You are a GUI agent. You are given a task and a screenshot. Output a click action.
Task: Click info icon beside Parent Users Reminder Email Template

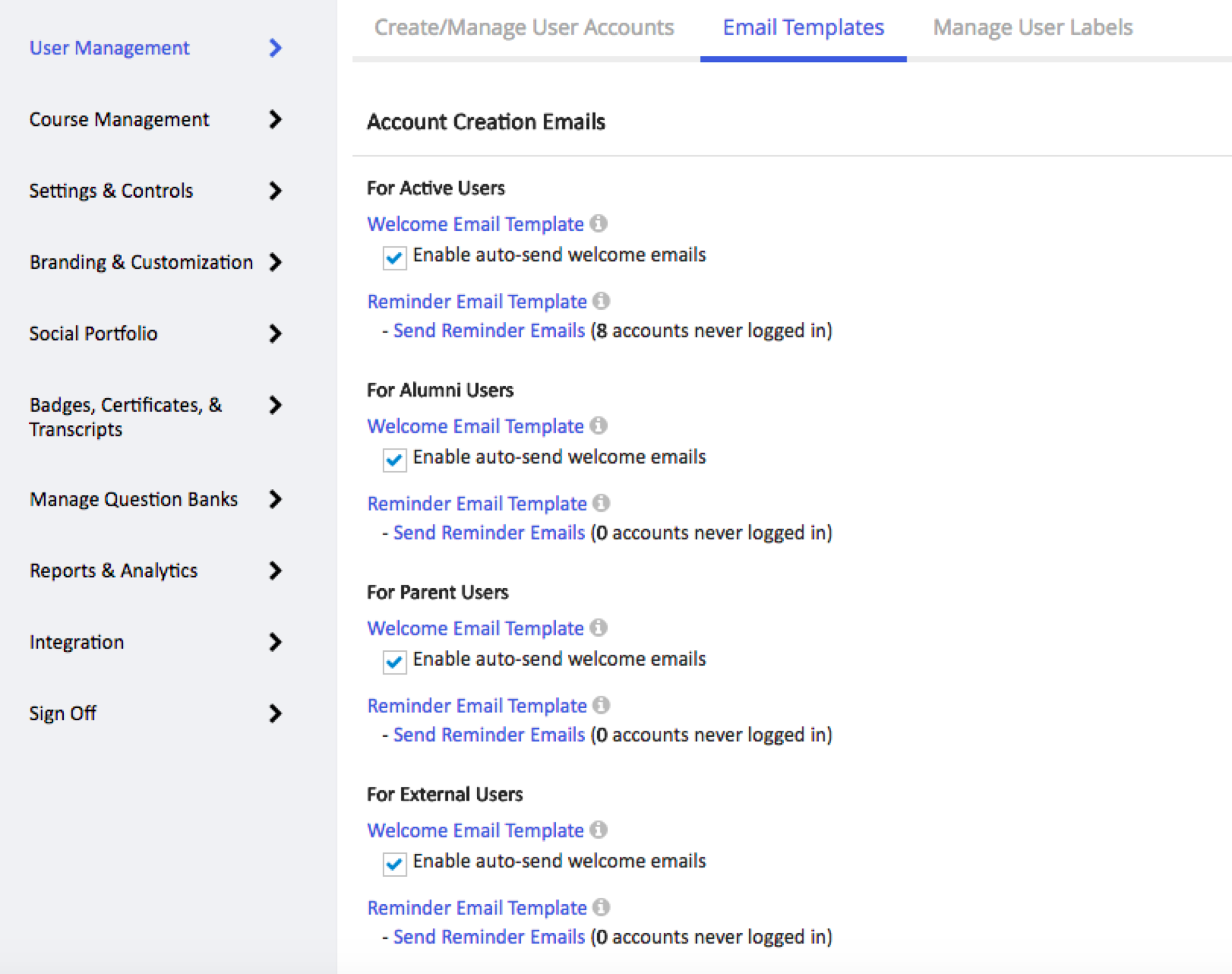[601, 706]
